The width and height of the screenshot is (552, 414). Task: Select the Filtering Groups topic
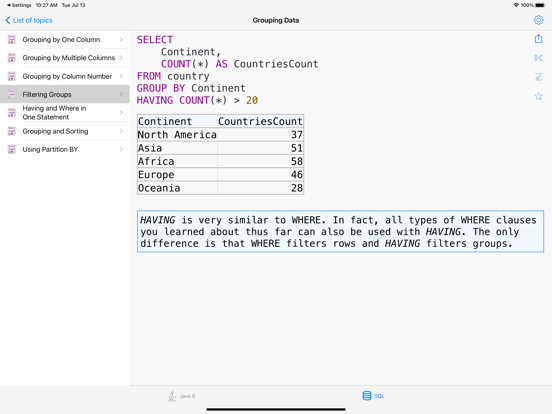[x=65, y=94]
